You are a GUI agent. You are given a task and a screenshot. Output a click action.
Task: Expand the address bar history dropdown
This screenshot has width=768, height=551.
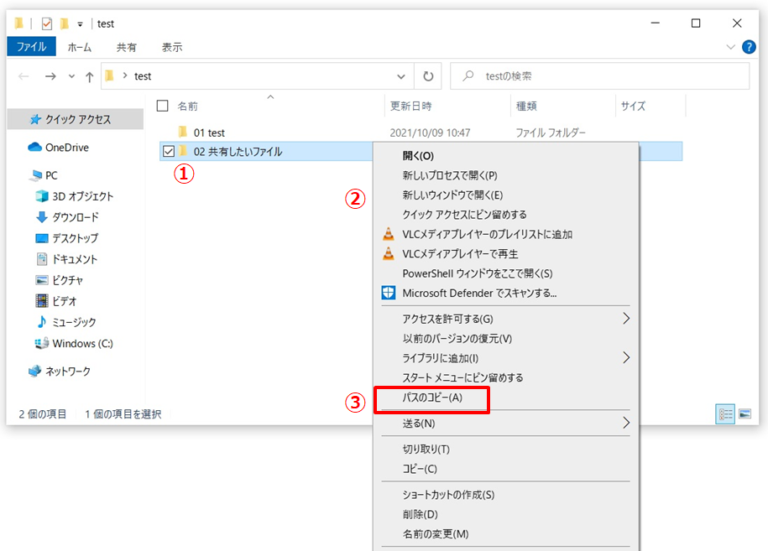401,76
